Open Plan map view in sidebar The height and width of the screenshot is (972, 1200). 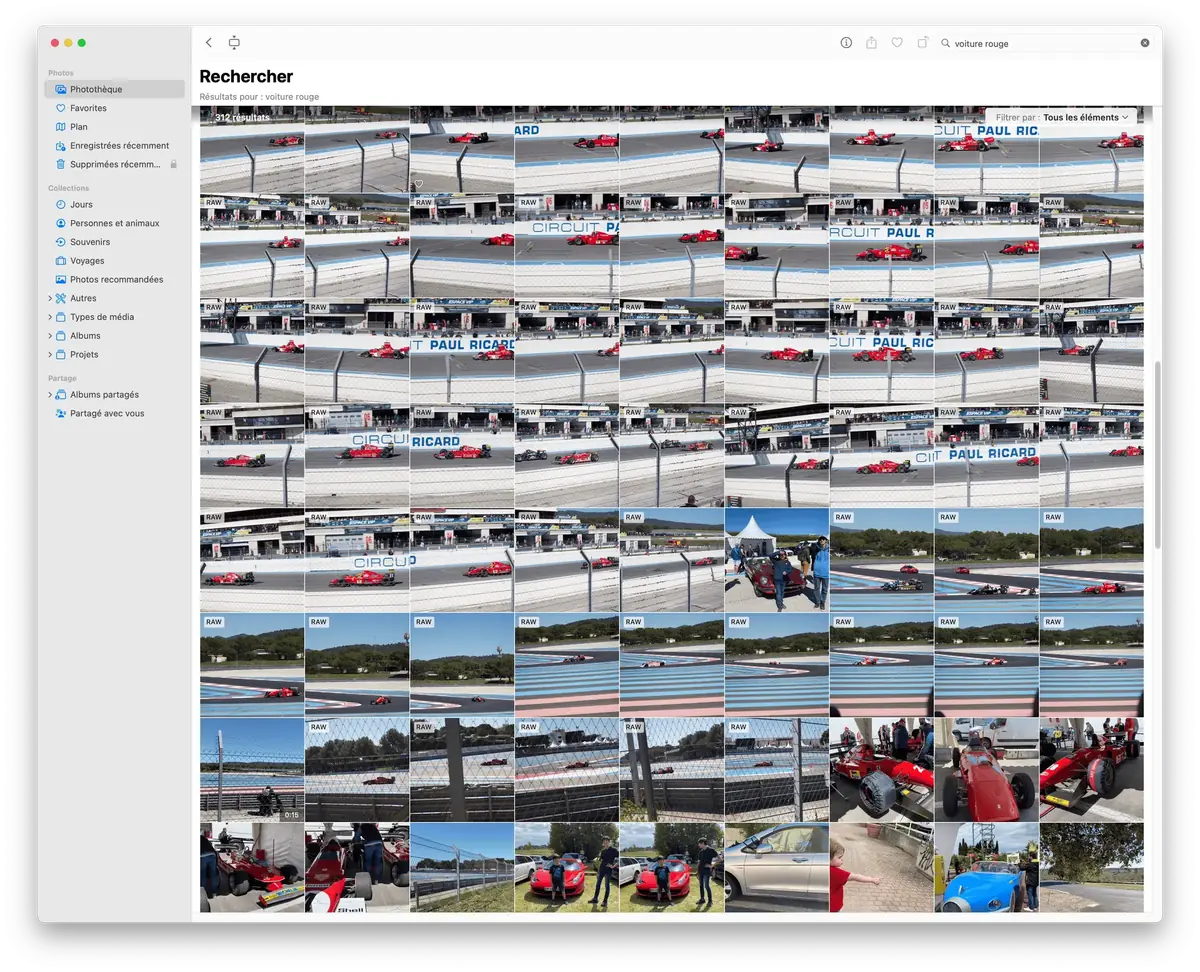click(79, 127)
